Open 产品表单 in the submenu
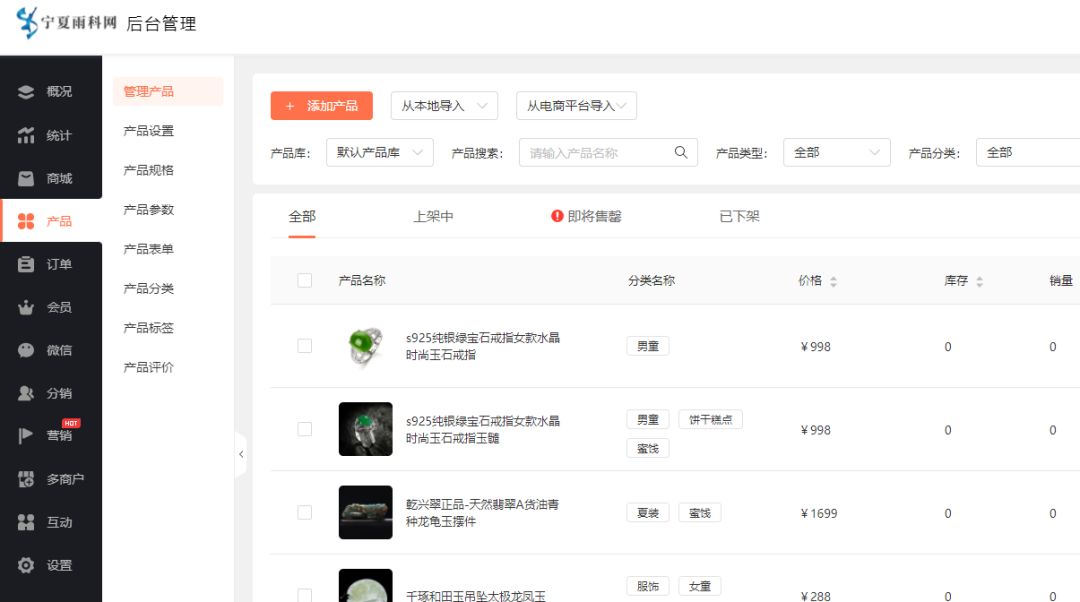The width and height of the screenshot is (1080, 602). pos(148,249)
